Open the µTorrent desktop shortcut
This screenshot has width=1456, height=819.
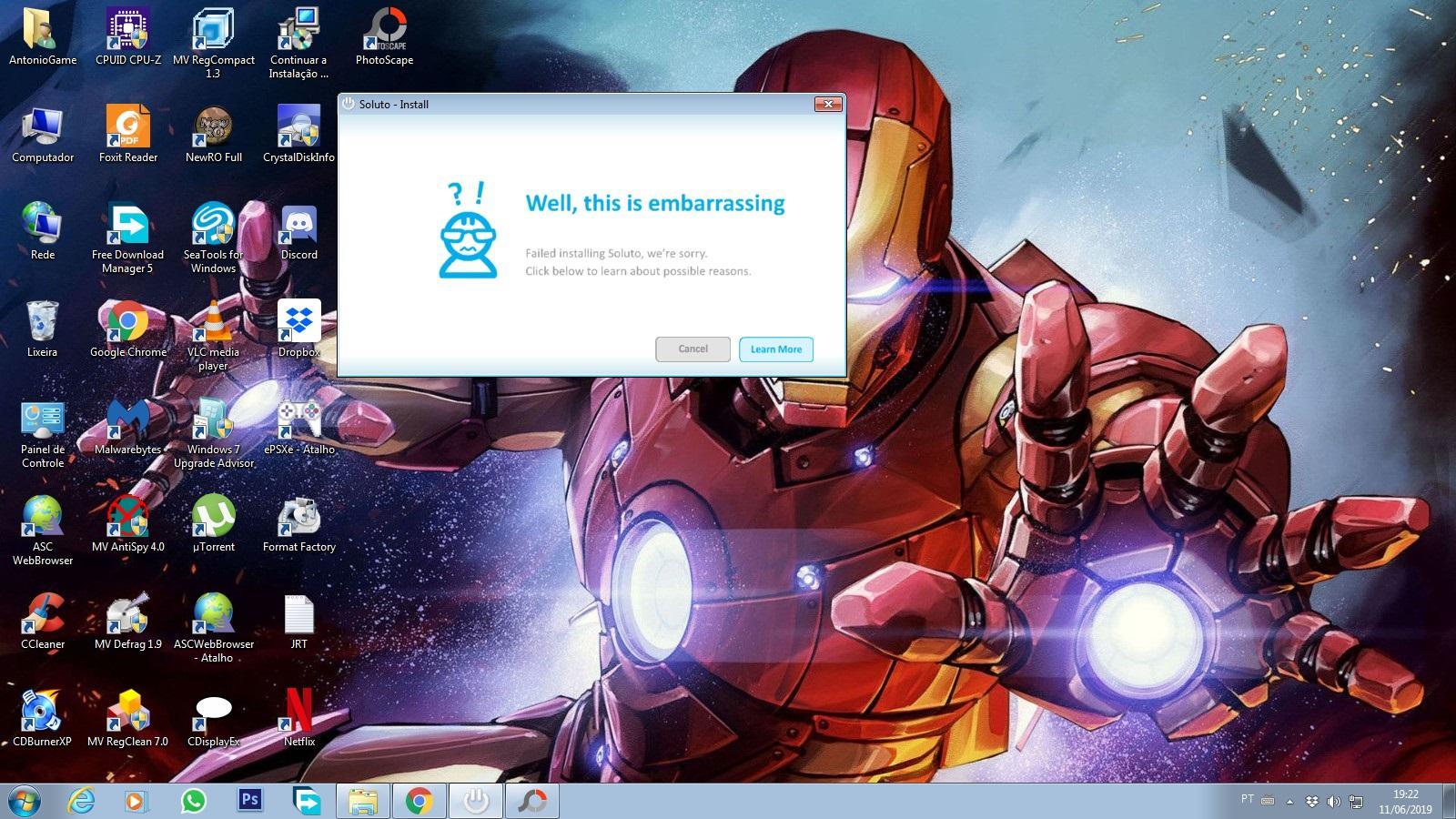(214, 523)
